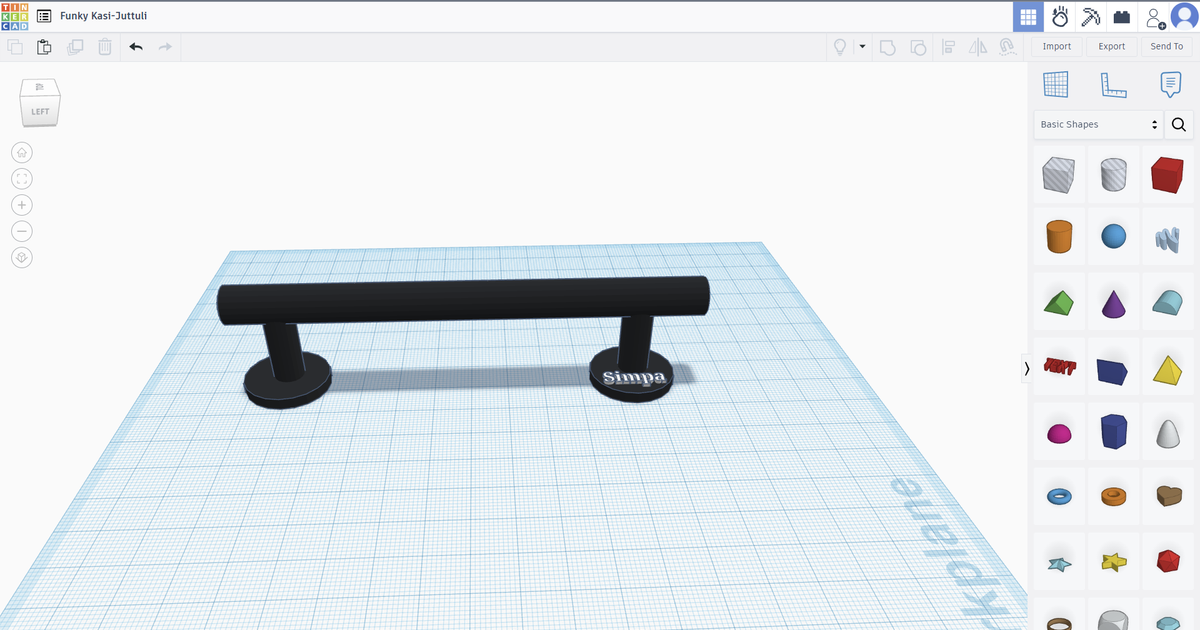
Task: Expand the collapsed side panel chevron
Action: point(1026,369)
